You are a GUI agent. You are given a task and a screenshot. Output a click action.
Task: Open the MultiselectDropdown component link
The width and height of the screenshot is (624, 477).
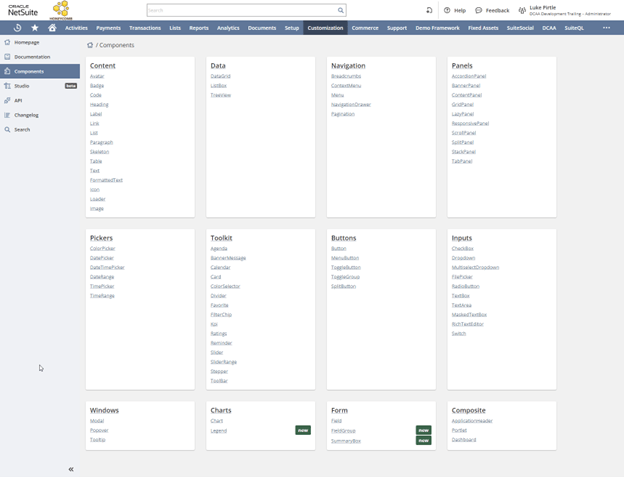click(475, 267)
